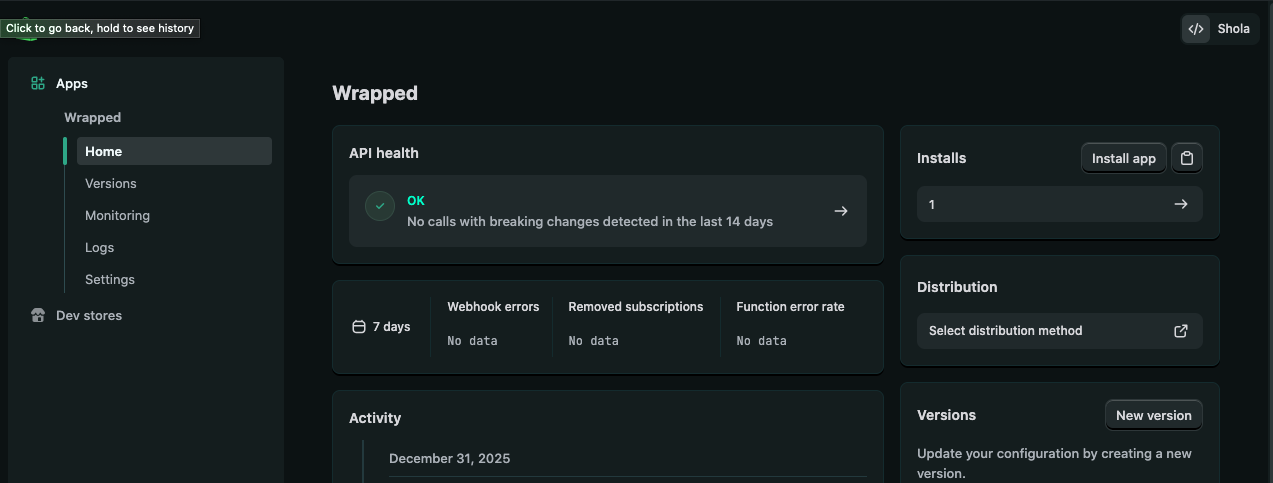Go to the Versions page in sidebar
The width and height of the screenshot is (1273, 483).
(x=111, y=184)
